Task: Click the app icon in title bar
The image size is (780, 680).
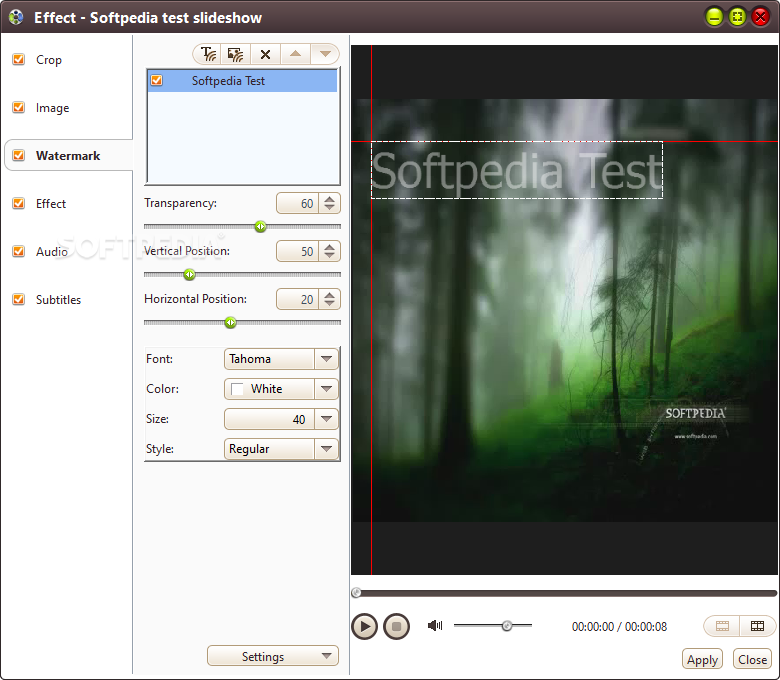Action: click(16, 17)
